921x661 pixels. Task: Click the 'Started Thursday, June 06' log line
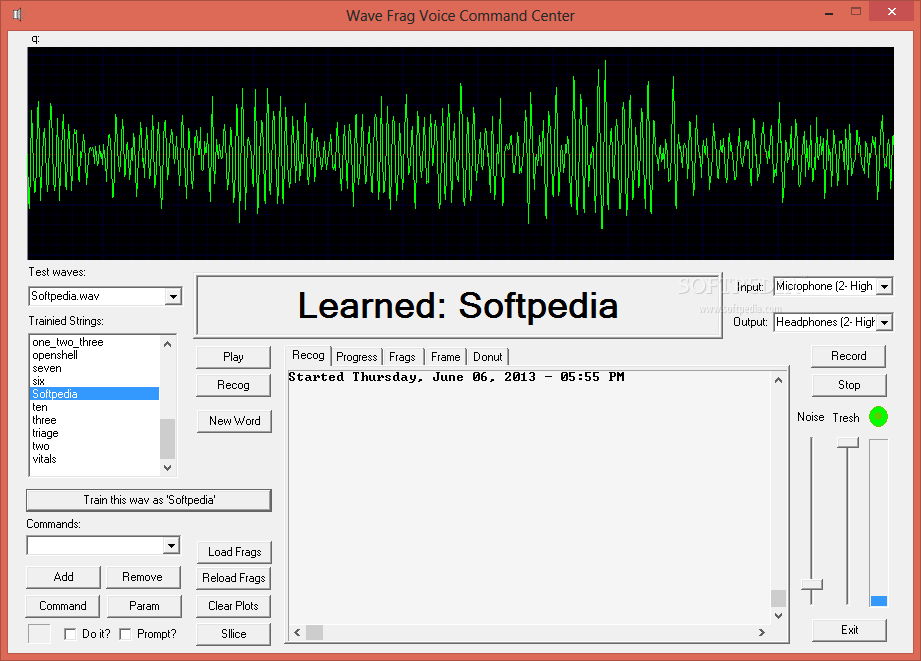(x=456, y=377)
